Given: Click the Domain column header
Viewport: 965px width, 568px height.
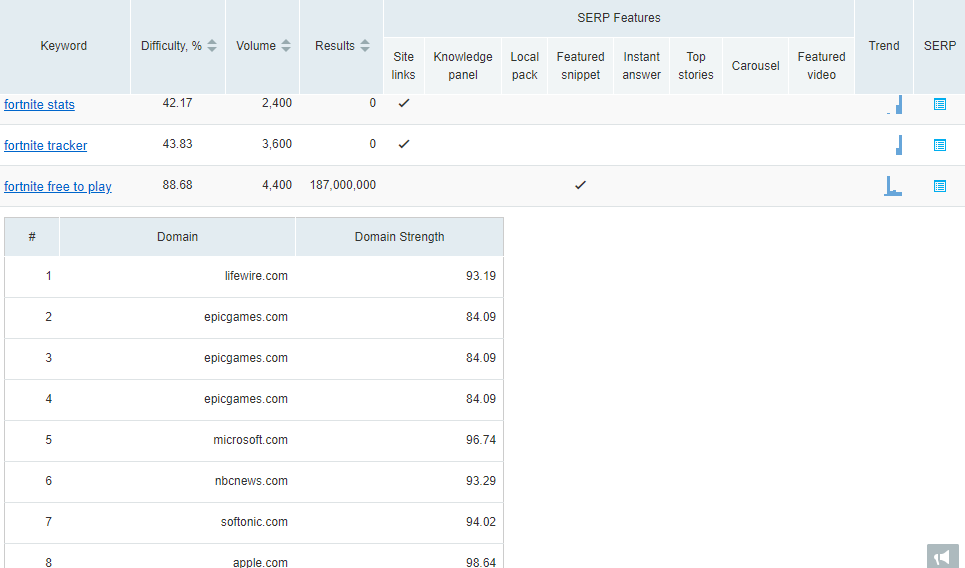Looking at the screenshot, I should point(177,237).
